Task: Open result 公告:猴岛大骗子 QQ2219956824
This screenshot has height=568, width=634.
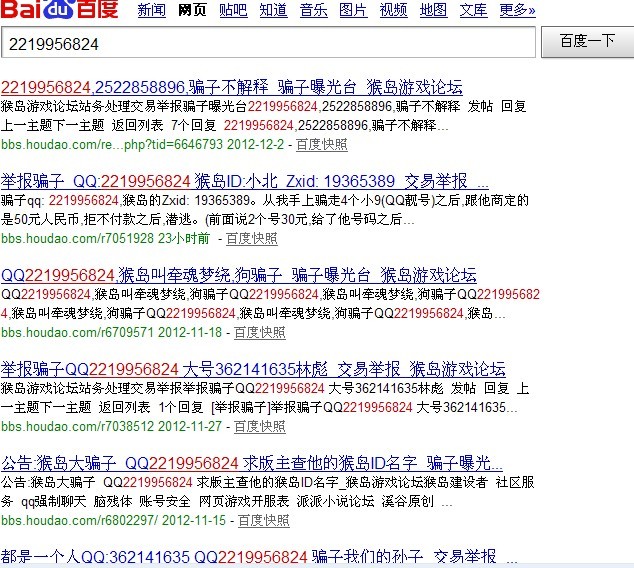Action: point(251,463)
